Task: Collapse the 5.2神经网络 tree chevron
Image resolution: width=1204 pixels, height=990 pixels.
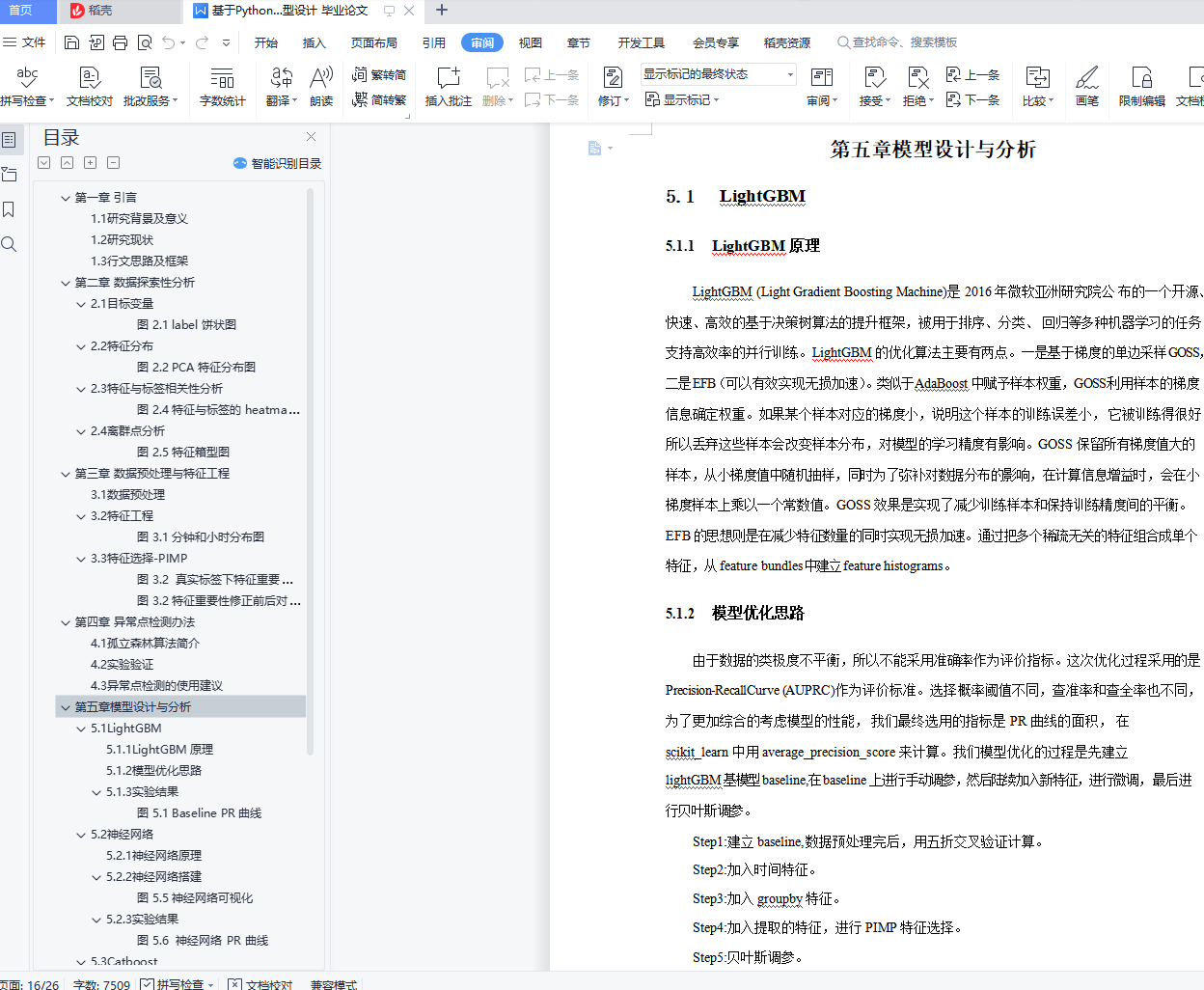Action: [81, 835]
